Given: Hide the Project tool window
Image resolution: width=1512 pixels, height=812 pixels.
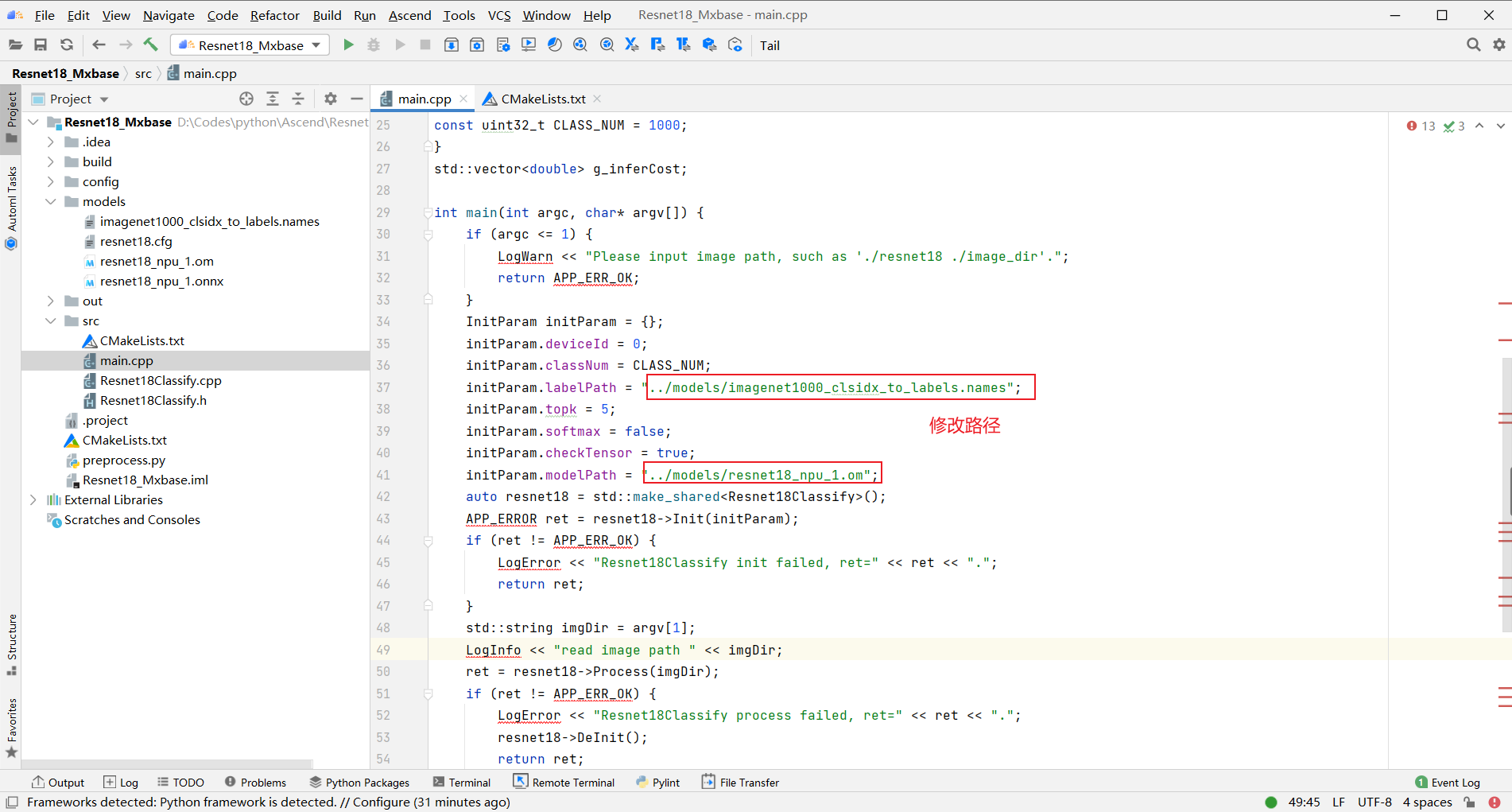Looking at the screenshot, I should [x=357, y=99].
